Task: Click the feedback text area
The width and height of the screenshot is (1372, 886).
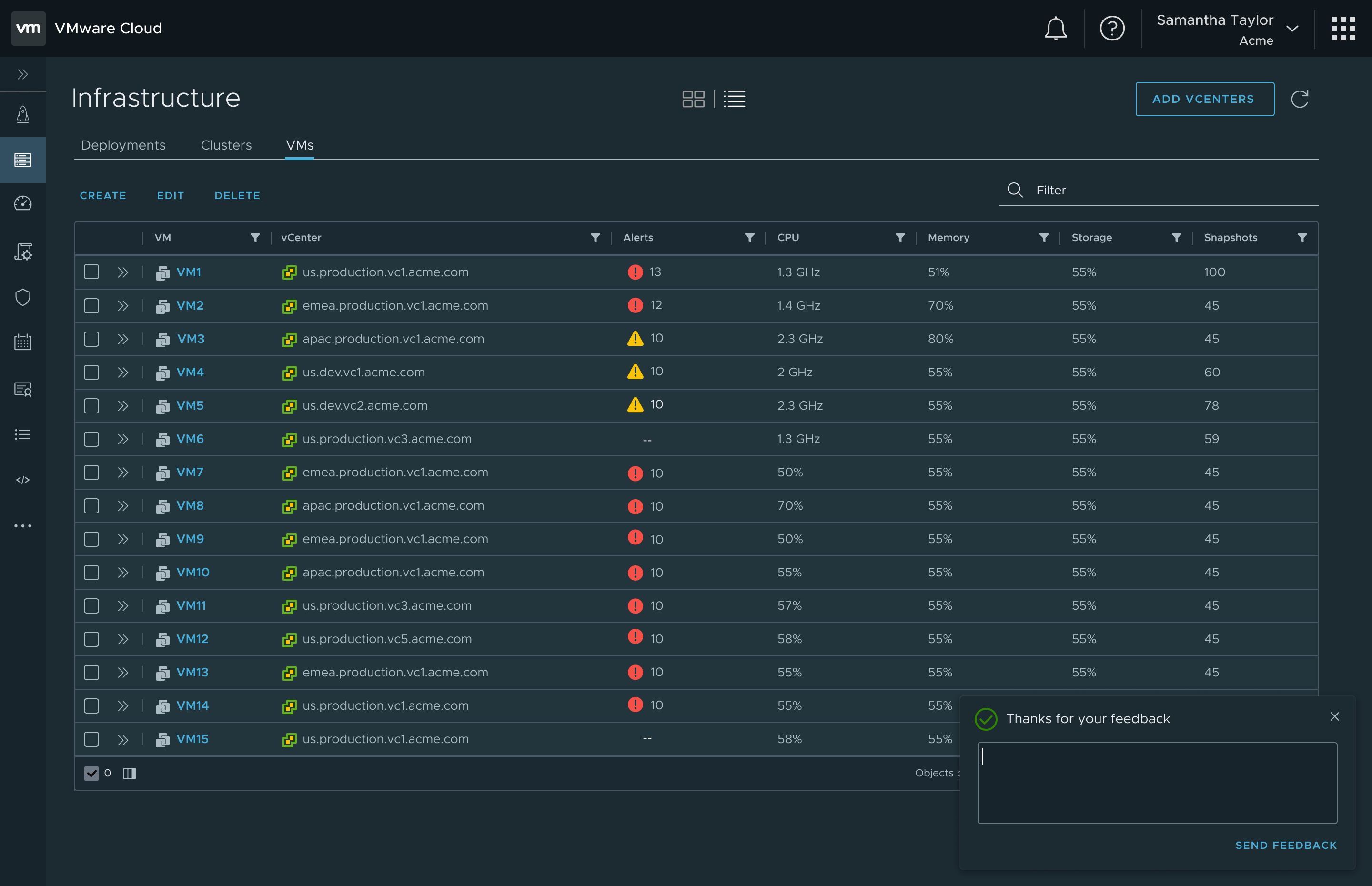Action: 1157,783
